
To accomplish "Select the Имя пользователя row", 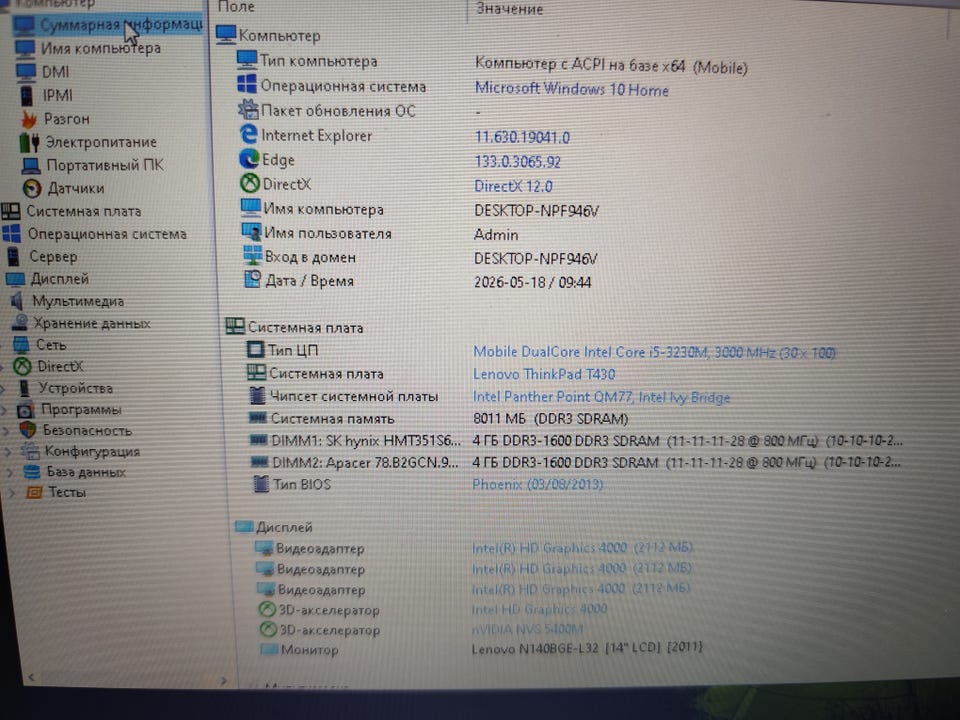I will tap(380, 233).
